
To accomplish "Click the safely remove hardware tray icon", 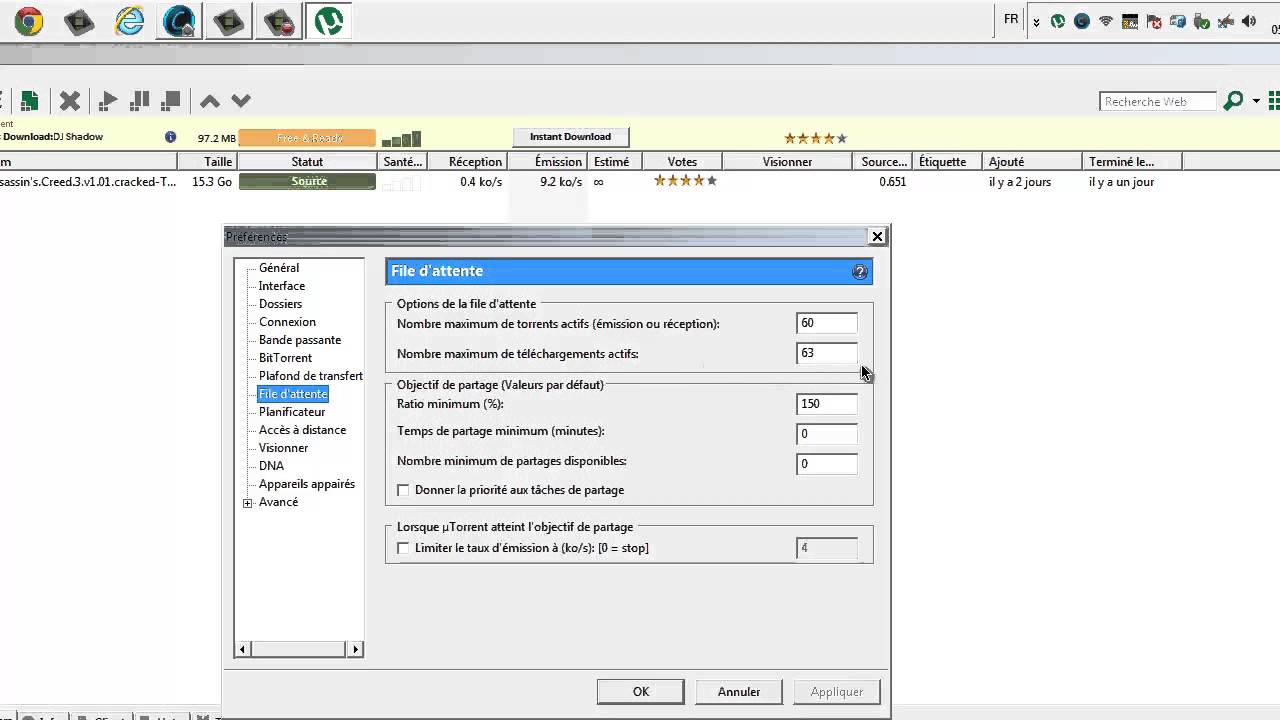I will click(x=1201, y=21).
